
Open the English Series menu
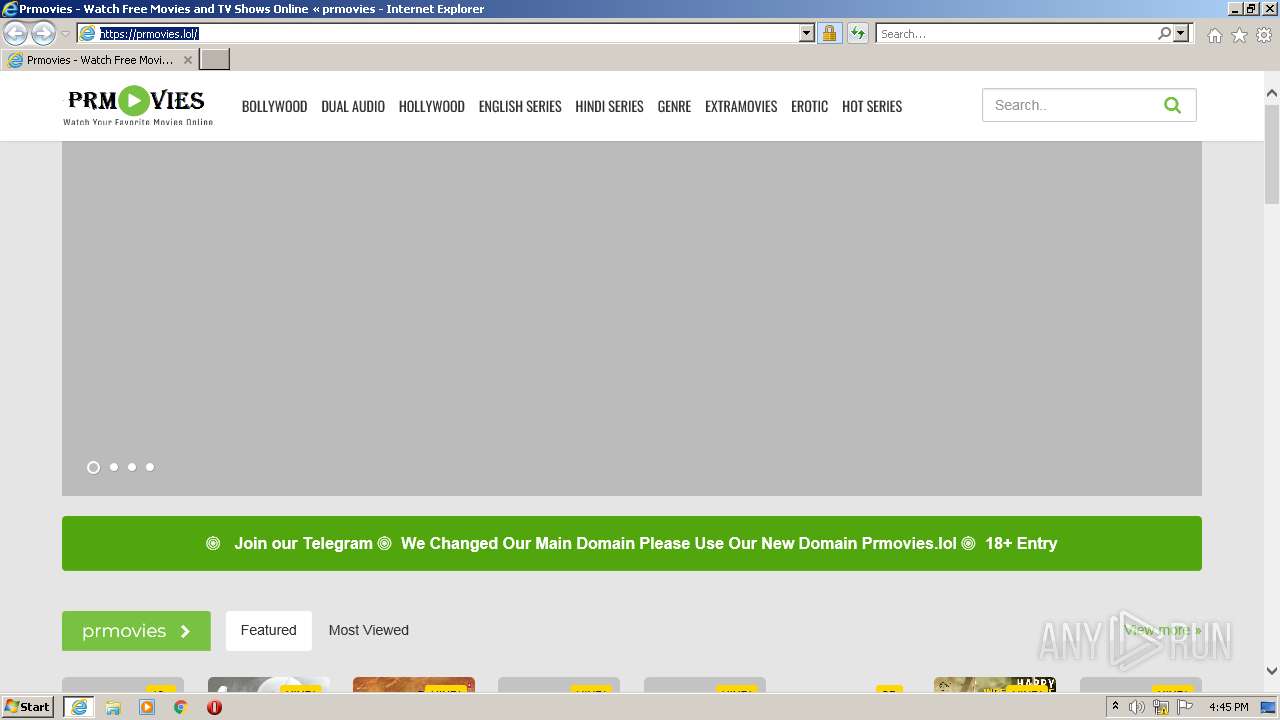point(520,106)
